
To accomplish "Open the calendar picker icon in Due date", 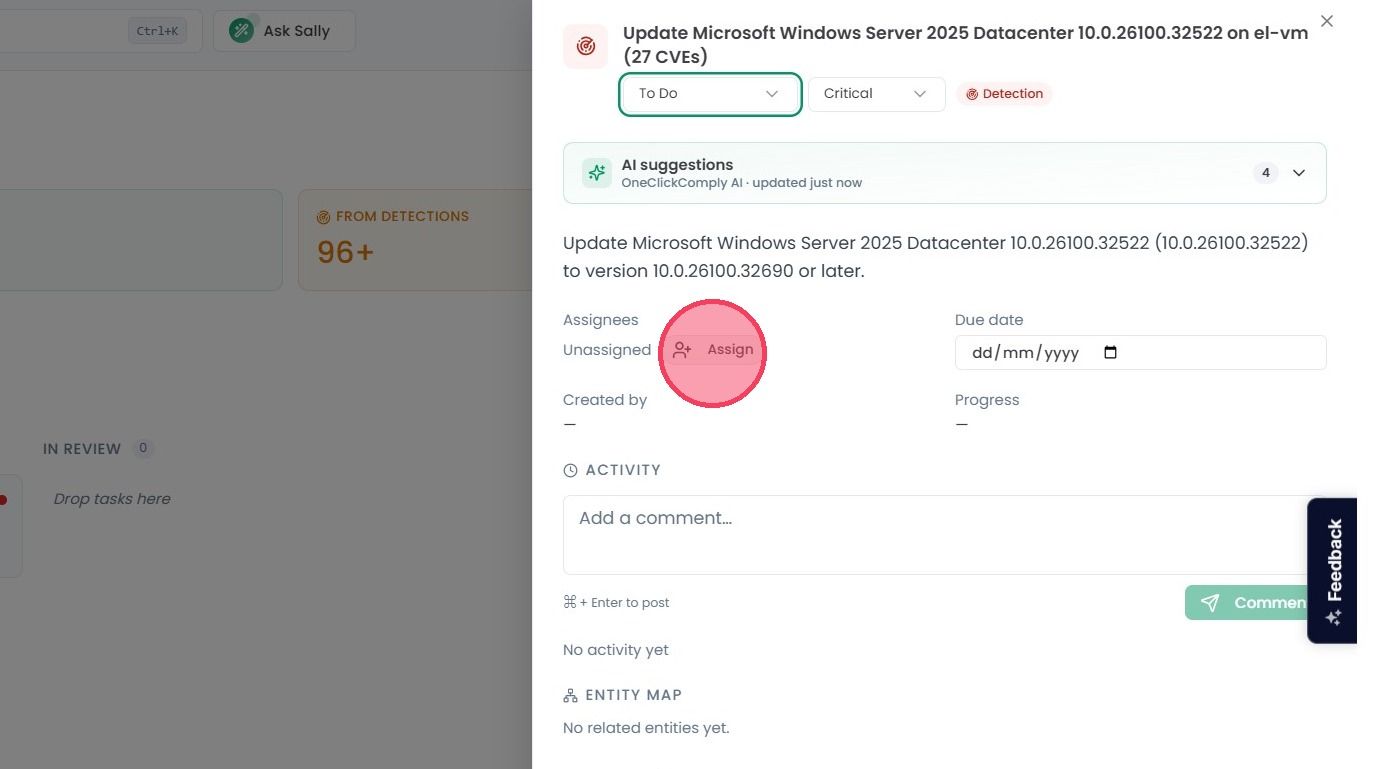I will pyautogui.click(x=1110, y=352).
